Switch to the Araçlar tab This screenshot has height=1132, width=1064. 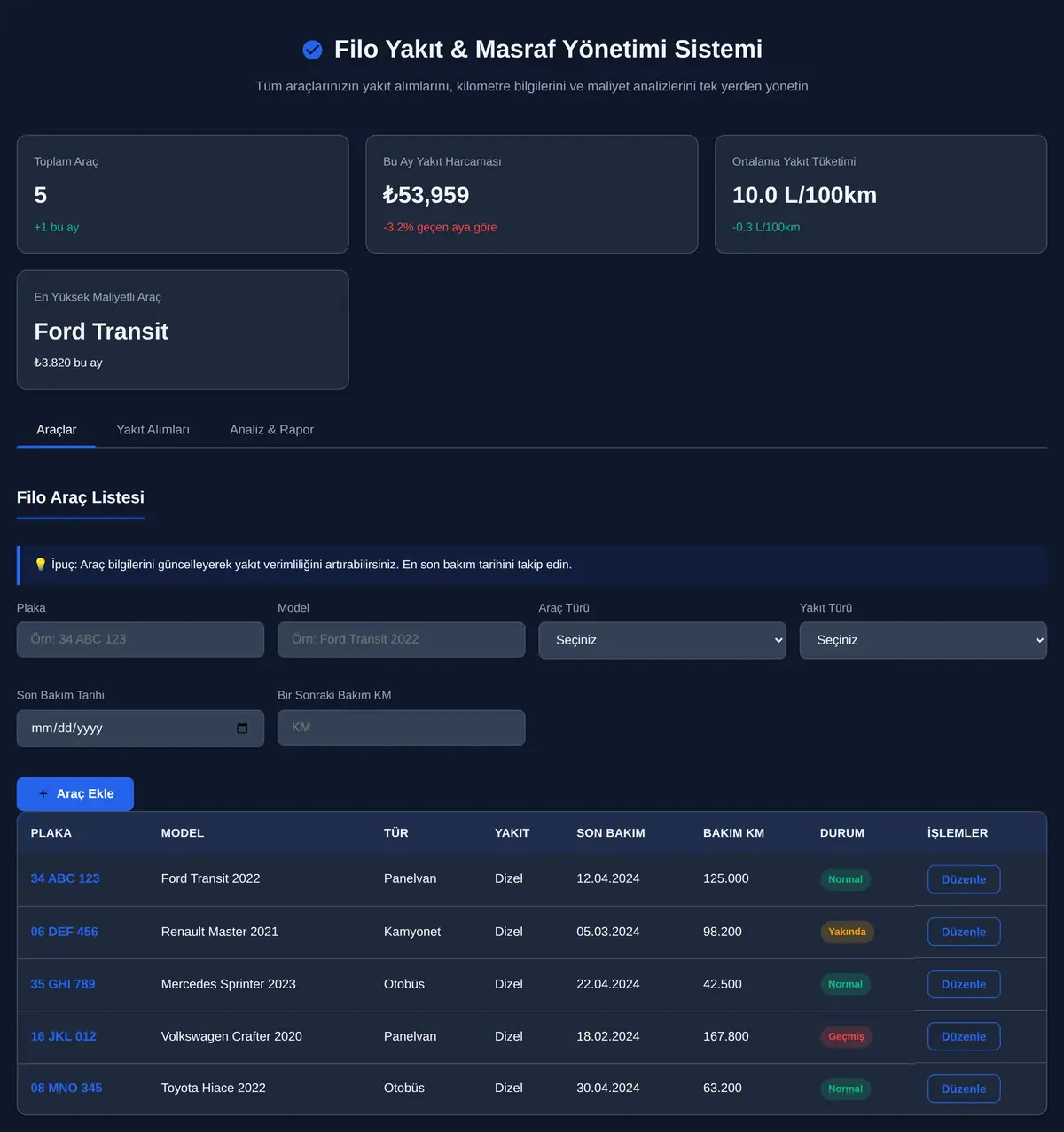point(57,430)
